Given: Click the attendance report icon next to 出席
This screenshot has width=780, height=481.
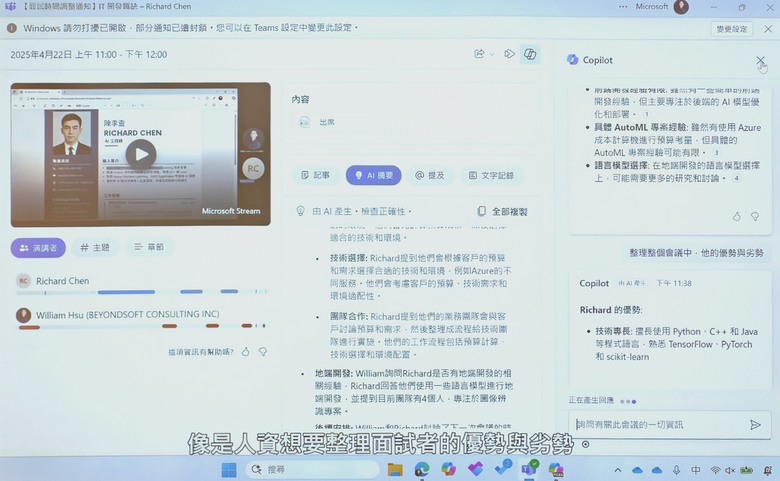Looking at the screenshot, I should 303,122.
